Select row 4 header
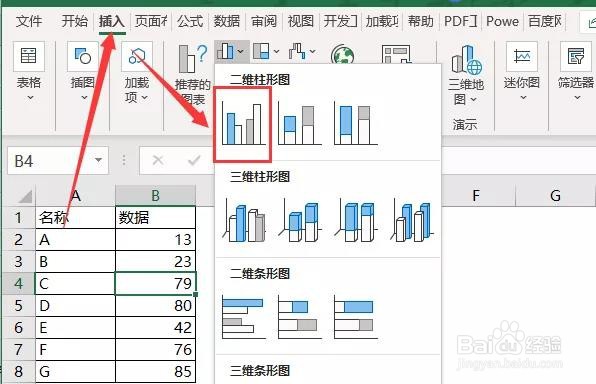 coord(18,284)
